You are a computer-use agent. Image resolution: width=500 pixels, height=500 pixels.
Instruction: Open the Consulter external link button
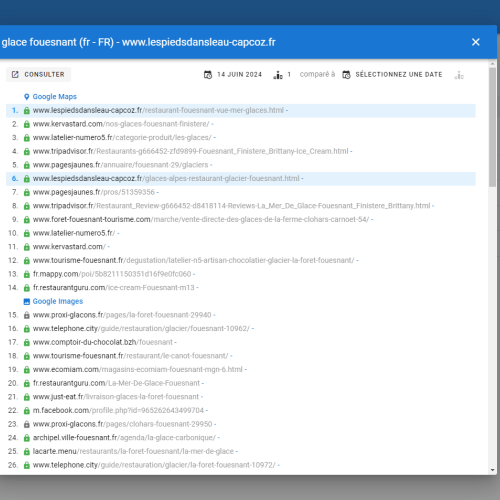click(38, 74)
